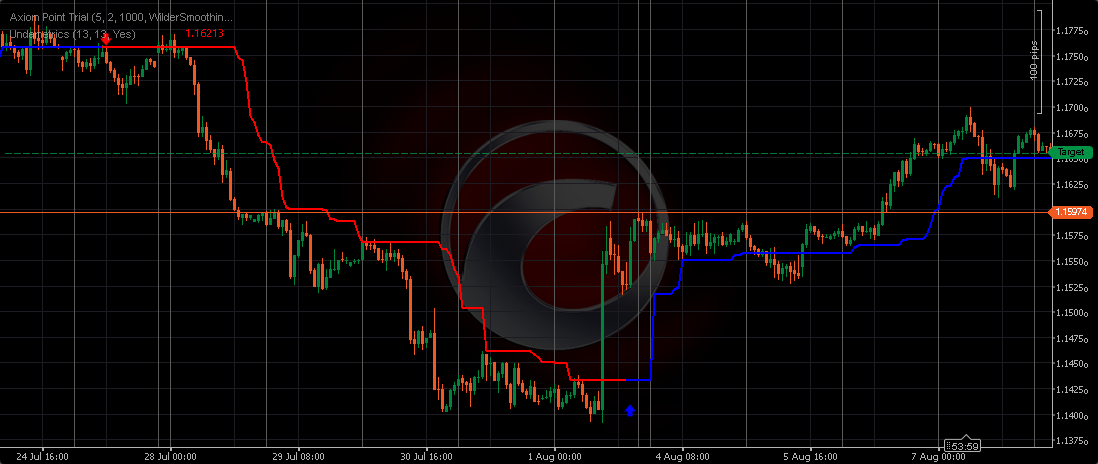Image resolution: width=1098 pixels, height=464 pixels.
Task: Click the 1.17500 price axis label
Action: point(1072,56)
